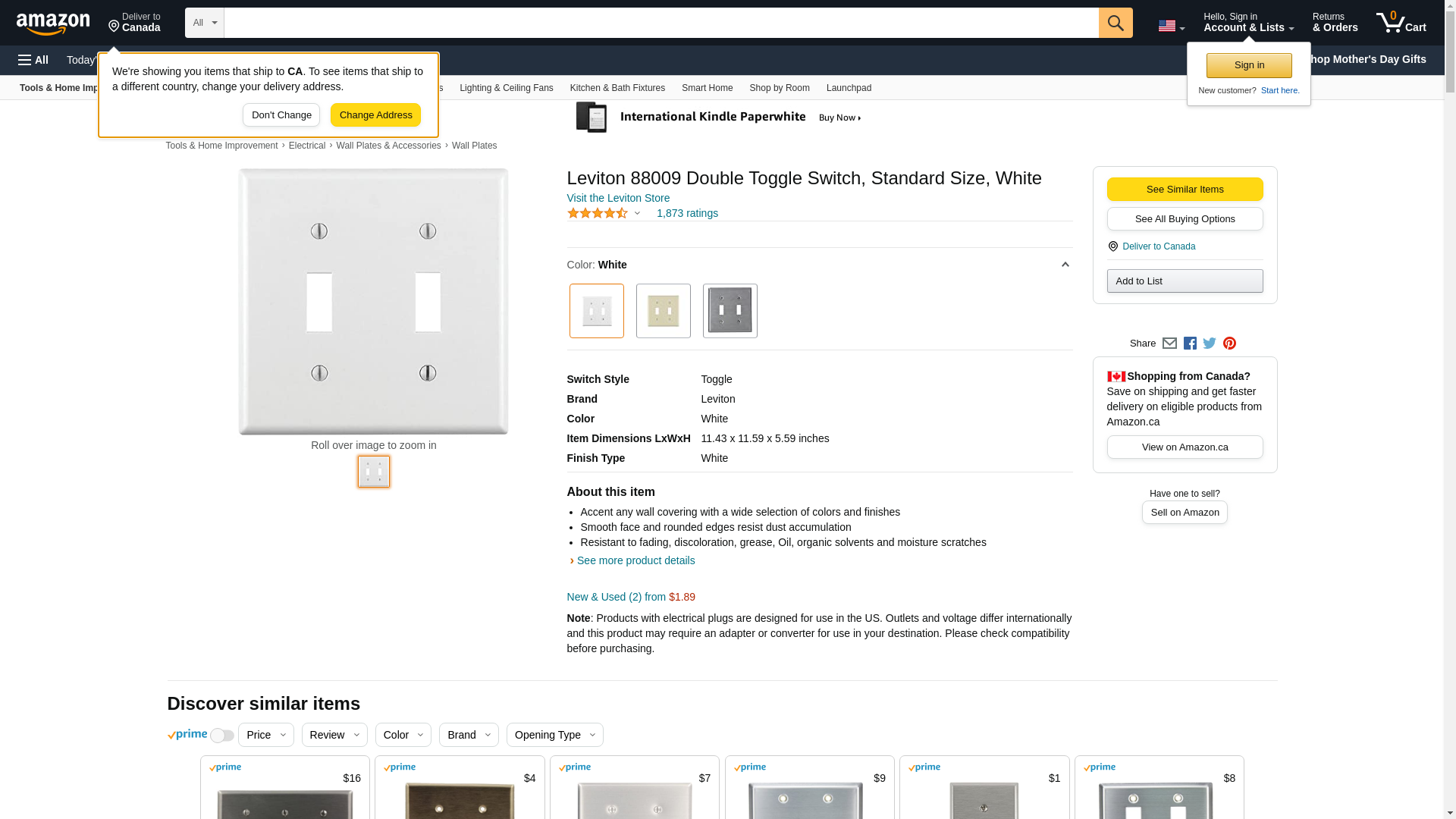This screenshot has width=1456, height=819.
Task: Open the All hamburger menu
Action: (x=33, y=60)
